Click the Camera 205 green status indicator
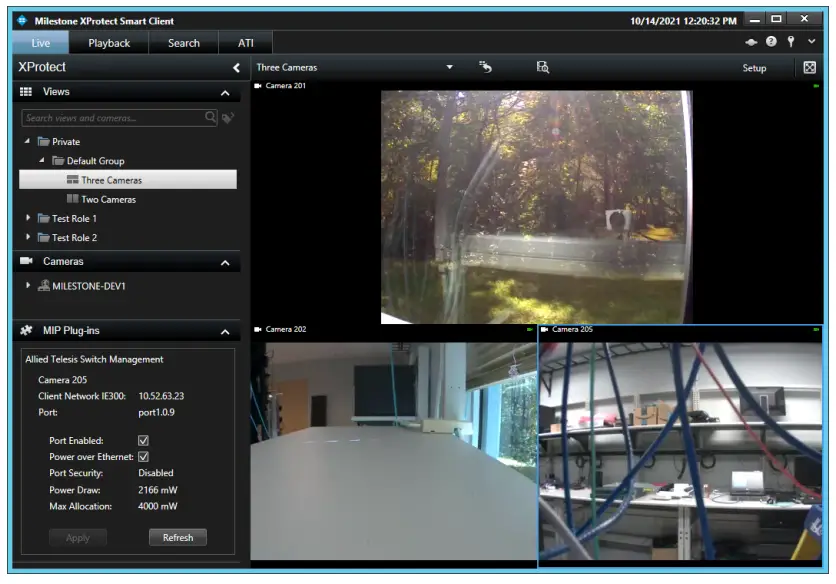This screenshot has height=584, width=836. click(816, 330)
